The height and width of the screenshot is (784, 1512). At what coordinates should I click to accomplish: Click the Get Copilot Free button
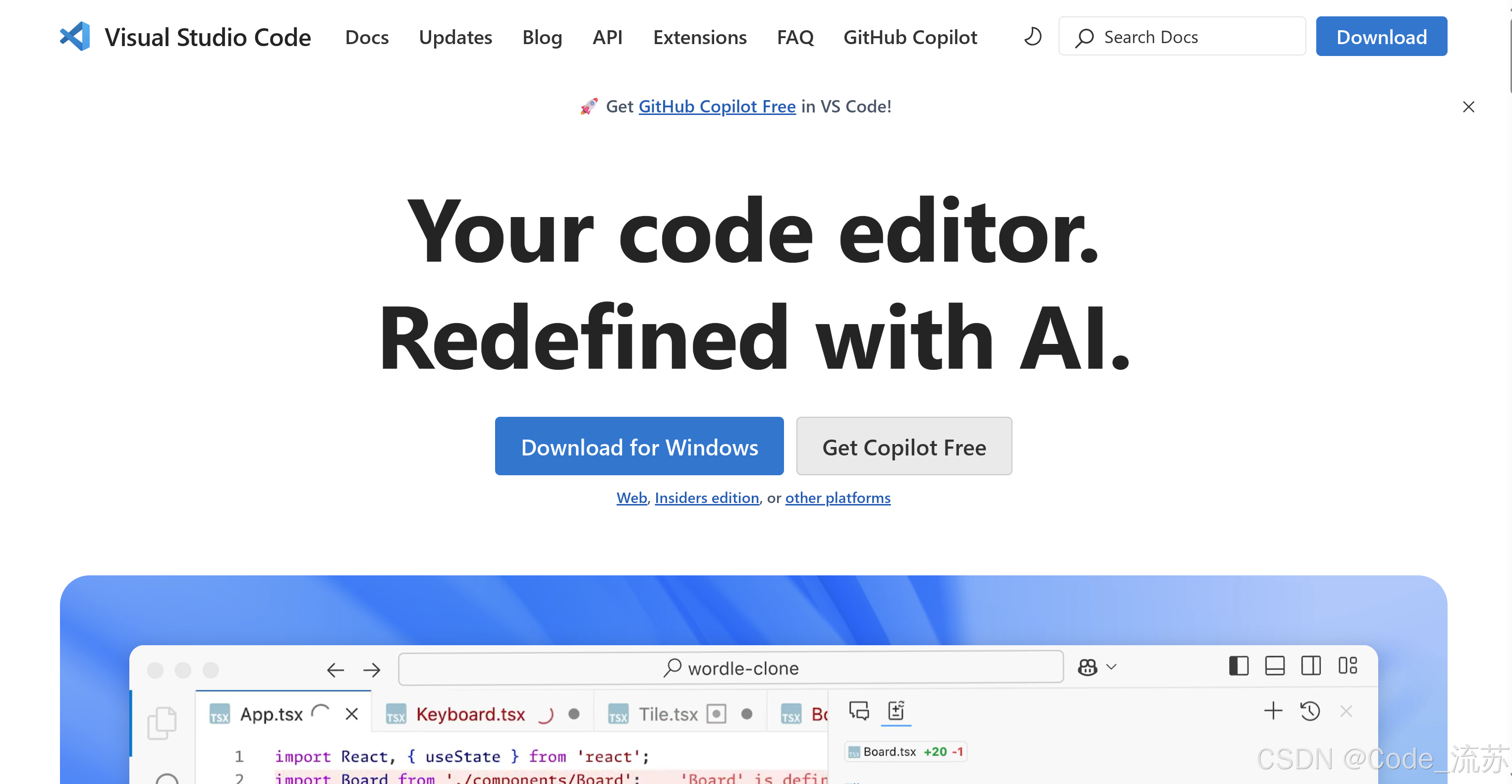[903, 447]
